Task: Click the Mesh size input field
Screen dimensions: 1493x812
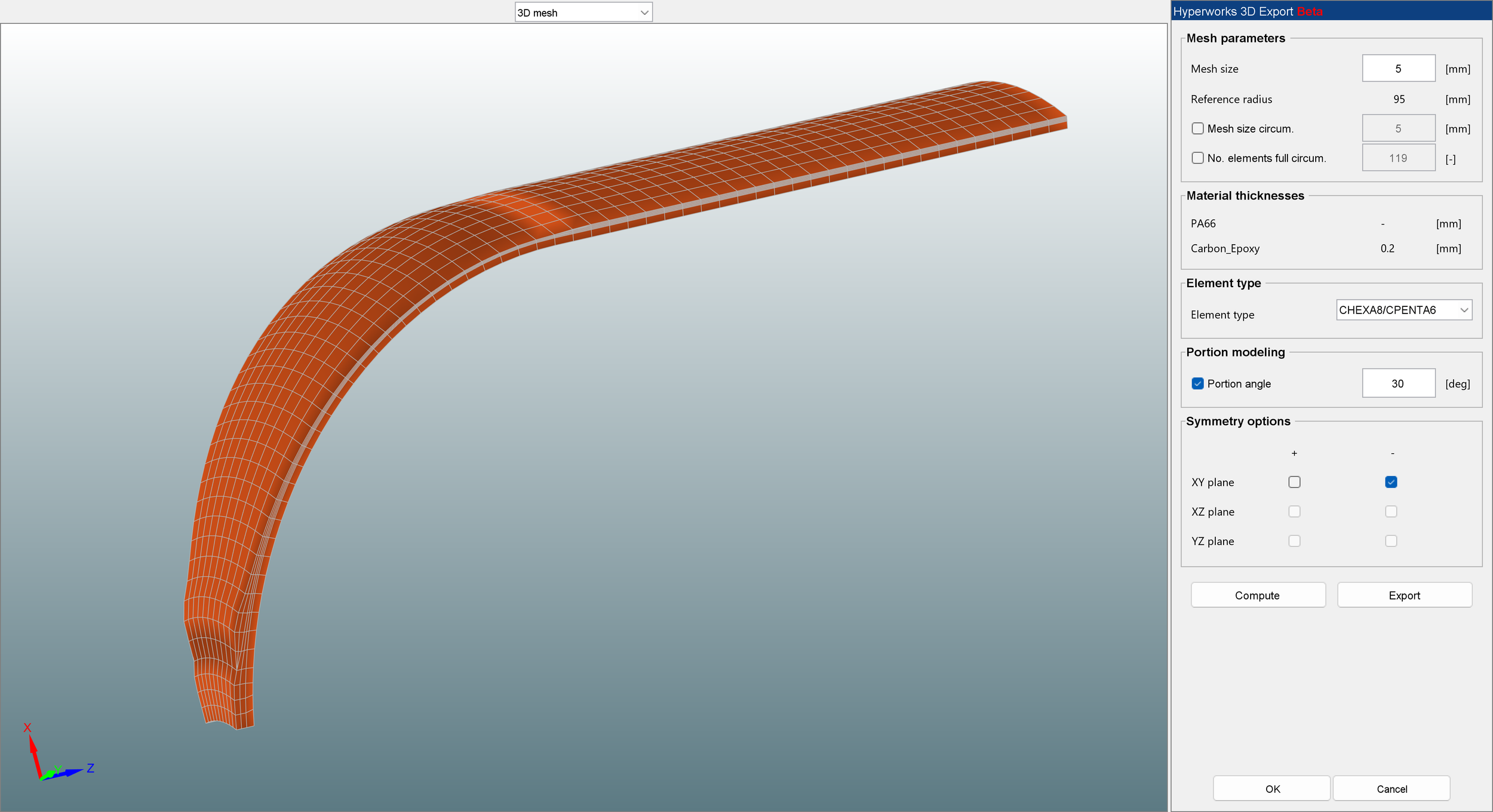Action: pyautogui.click(x=1398, y=69)
